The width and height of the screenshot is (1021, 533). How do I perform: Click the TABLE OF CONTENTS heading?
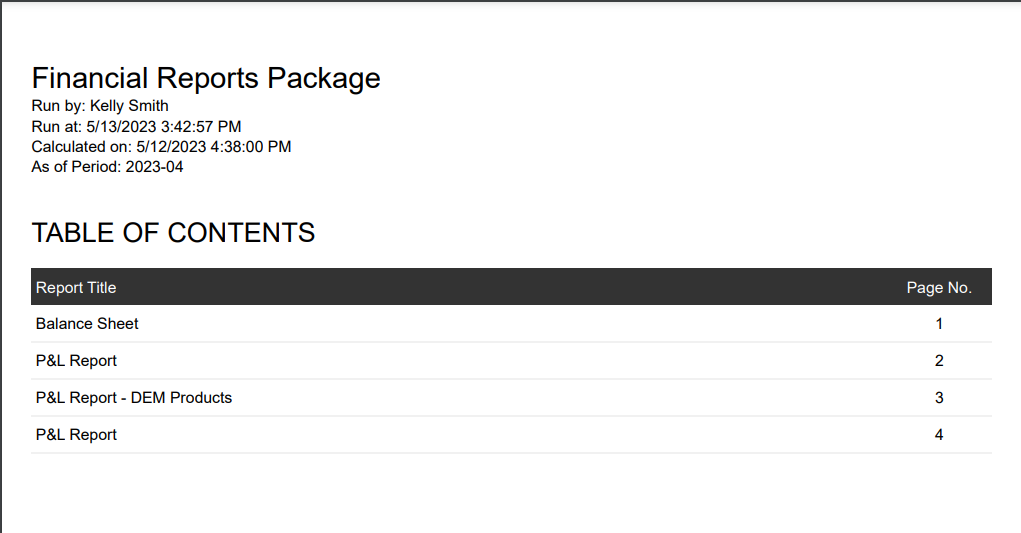tap(173, 233)
